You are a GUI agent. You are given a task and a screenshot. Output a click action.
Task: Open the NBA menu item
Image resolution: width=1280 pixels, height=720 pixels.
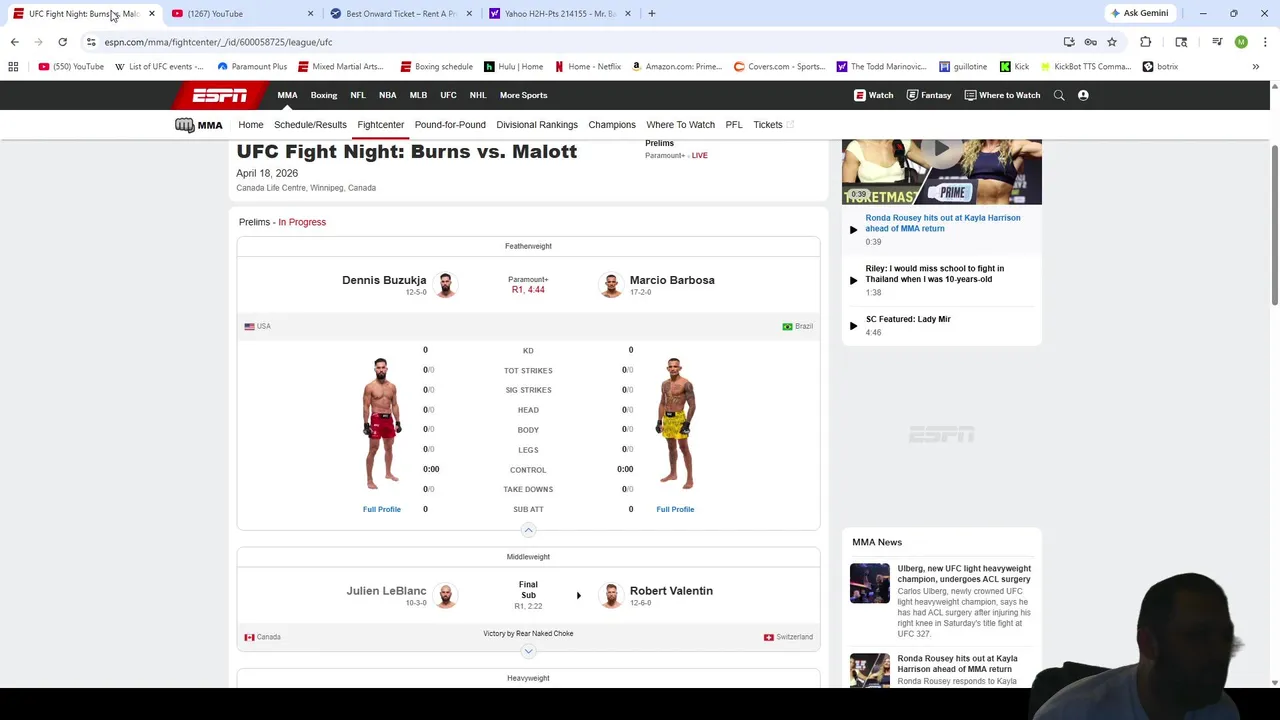click(x=387, y=95)
